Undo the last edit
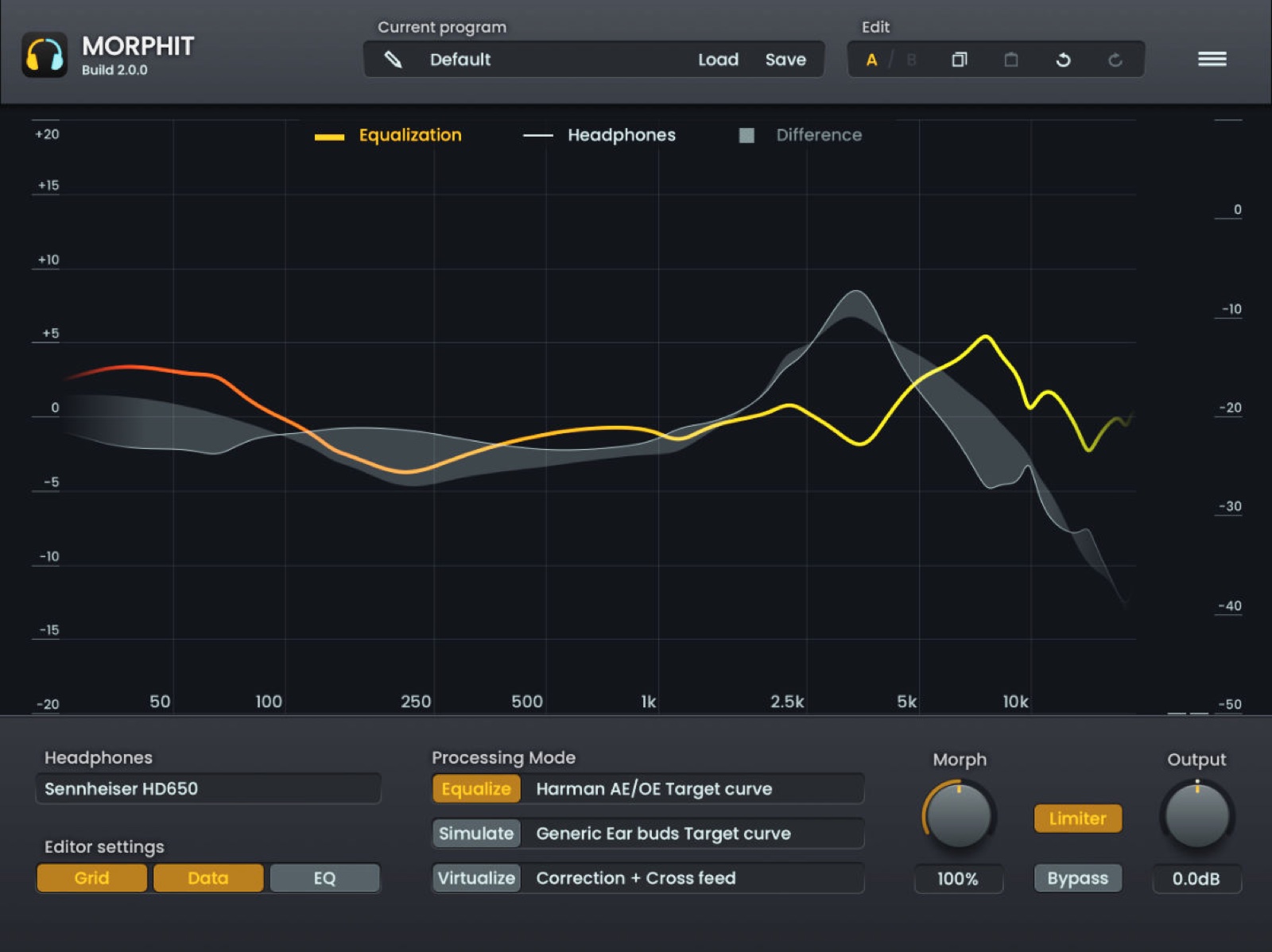Screen dimensions: 1272x952 (1063, 60)
